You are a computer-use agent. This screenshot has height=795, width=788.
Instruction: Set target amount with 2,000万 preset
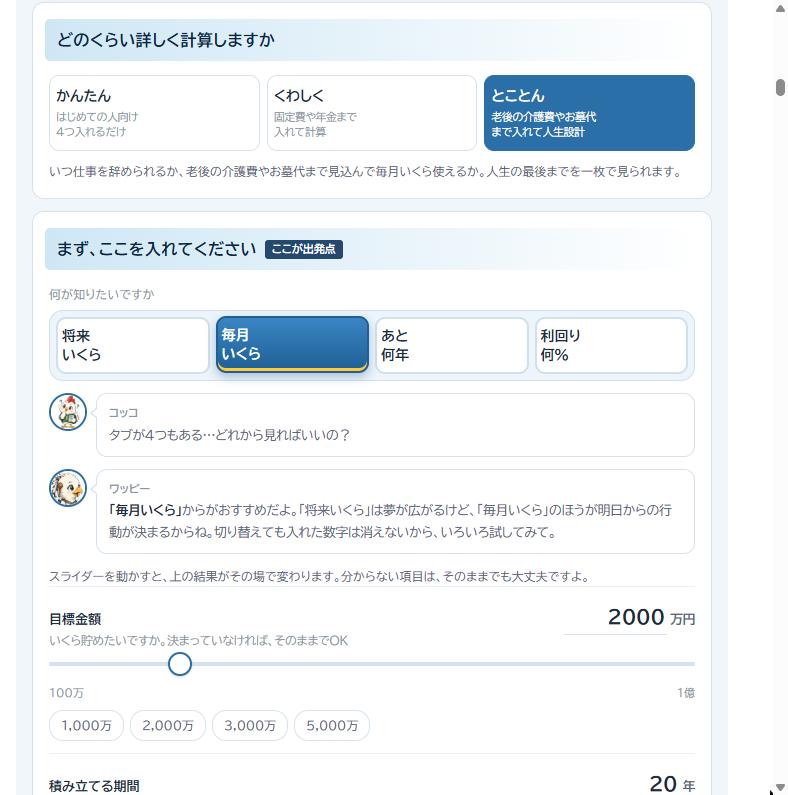[168, 726]
